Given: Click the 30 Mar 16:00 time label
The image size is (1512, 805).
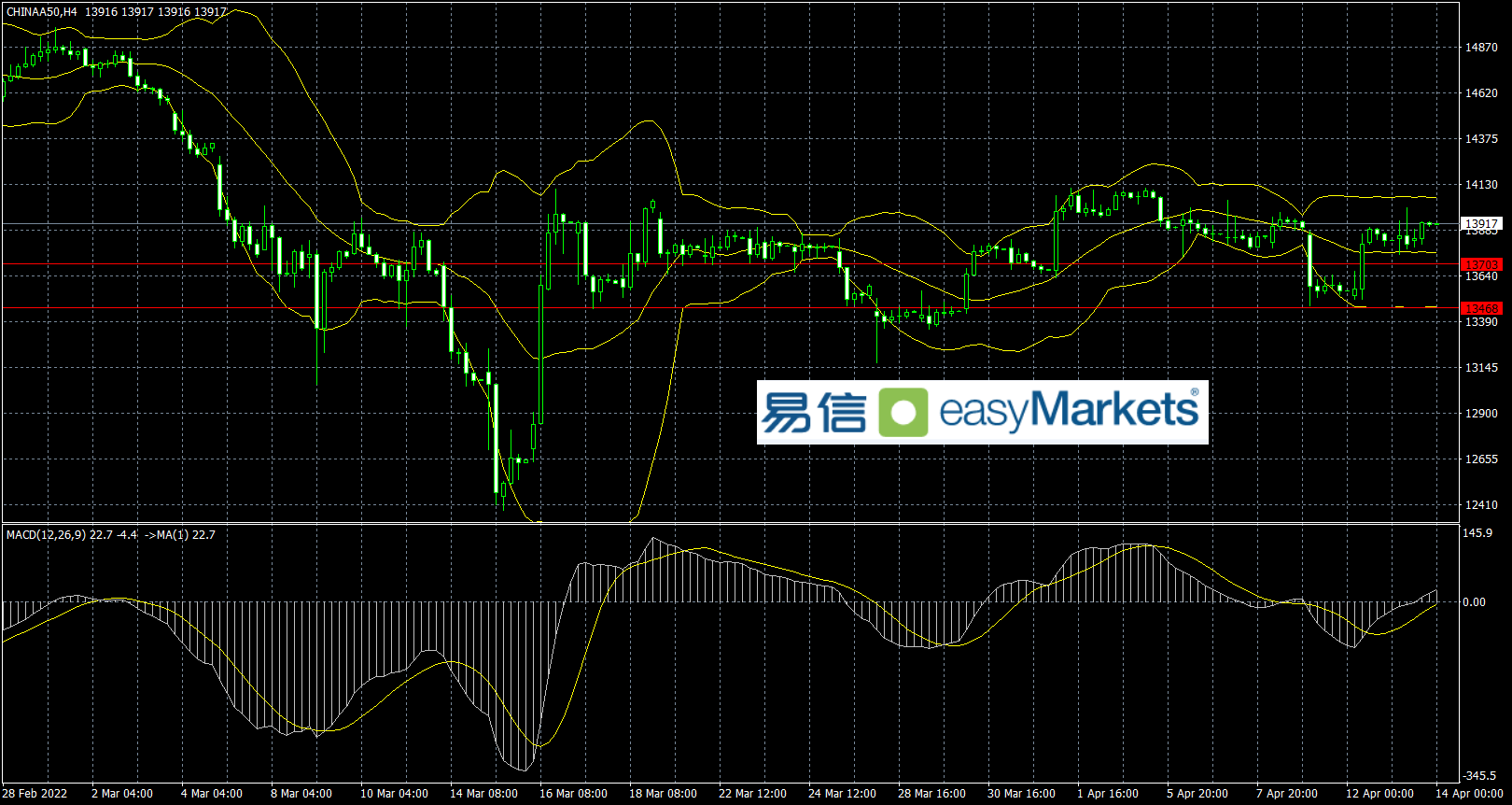Looking at the screenshot, I should coord(1022,794).
